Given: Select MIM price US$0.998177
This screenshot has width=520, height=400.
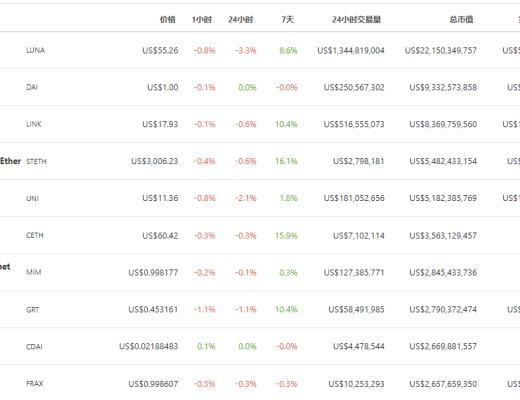Looking at the screenshot, I should pos(153,273).
